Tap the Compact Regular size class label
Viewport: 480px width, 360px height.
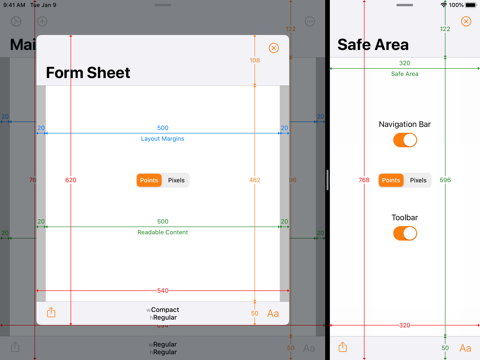(x=163, y=313)
